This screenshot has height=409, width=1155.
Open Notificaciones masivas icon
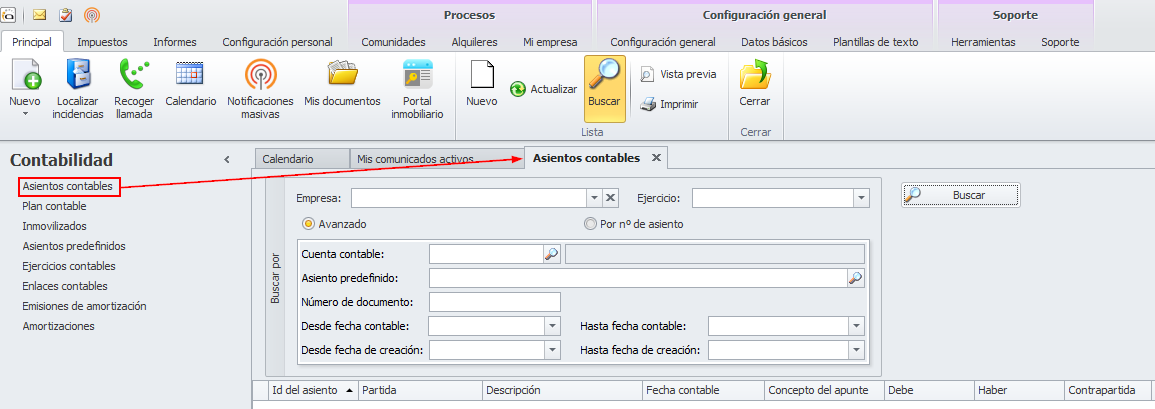tap(260, 74)
